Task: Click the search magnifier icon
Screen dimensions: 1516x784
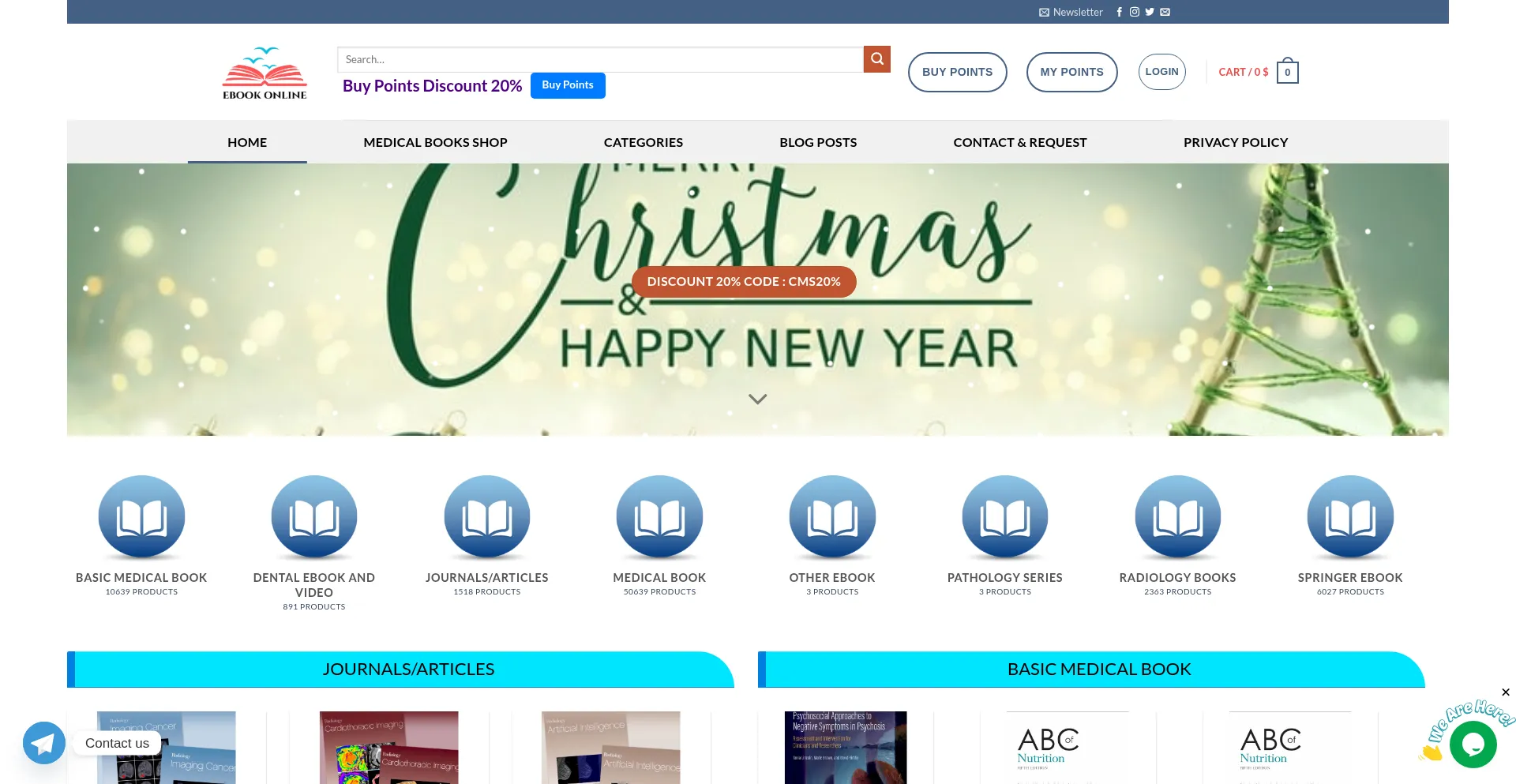Action: coord(876,58)
